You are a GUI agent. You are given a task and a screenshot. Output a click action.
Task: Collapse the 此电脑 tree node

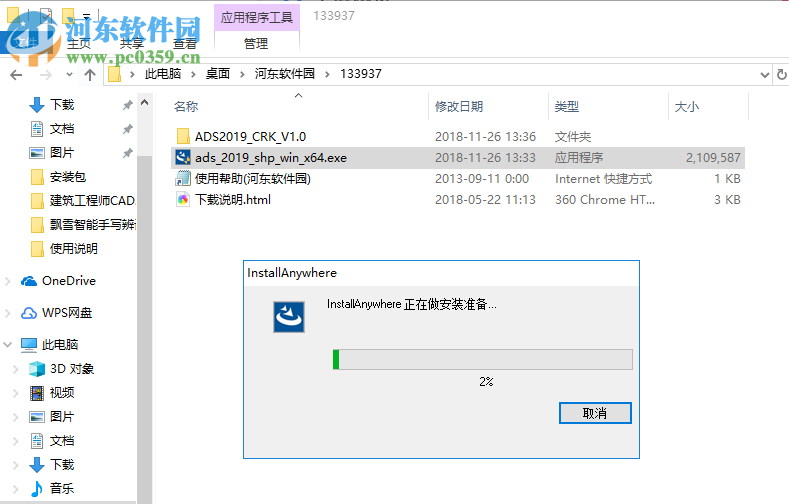pos(8,345)
